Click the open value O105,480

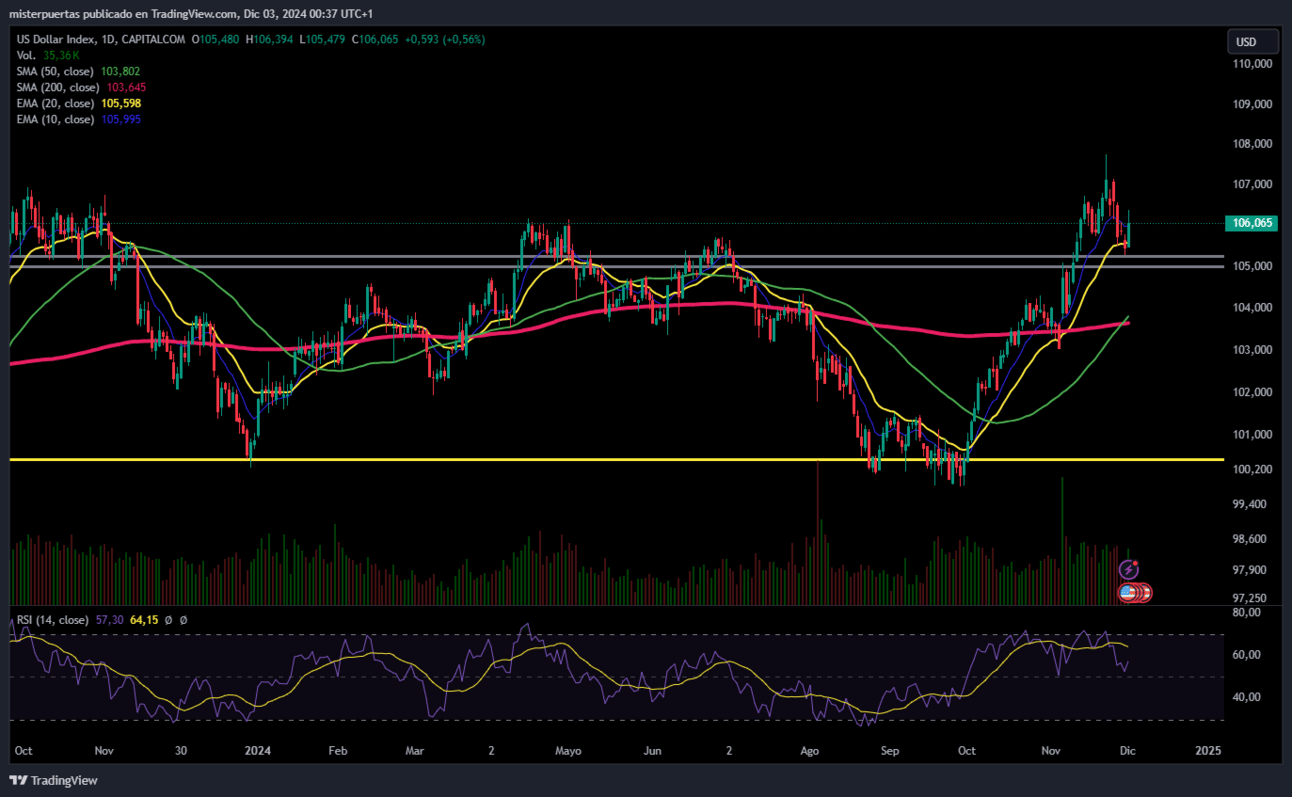point(217,39)
